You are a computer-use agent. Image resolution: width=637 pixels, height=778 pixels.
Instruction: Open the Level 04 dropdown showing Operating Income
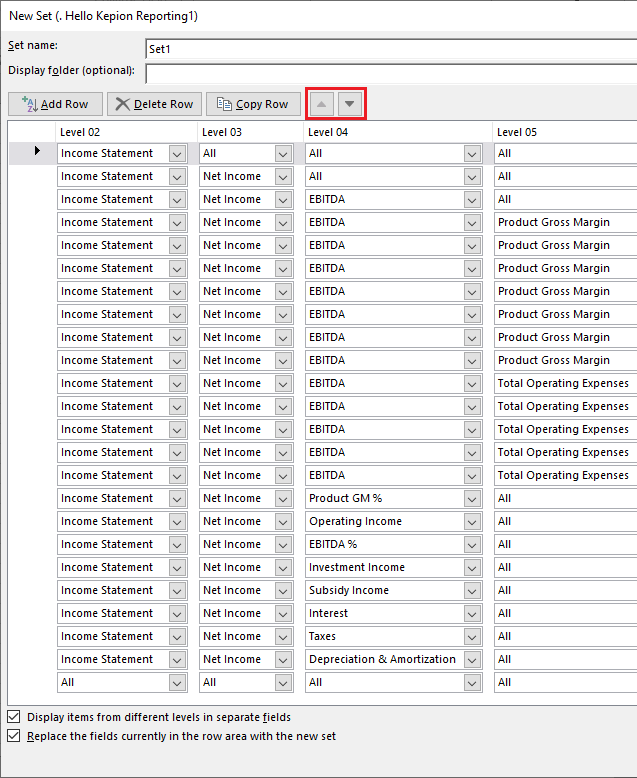point(472,521)
